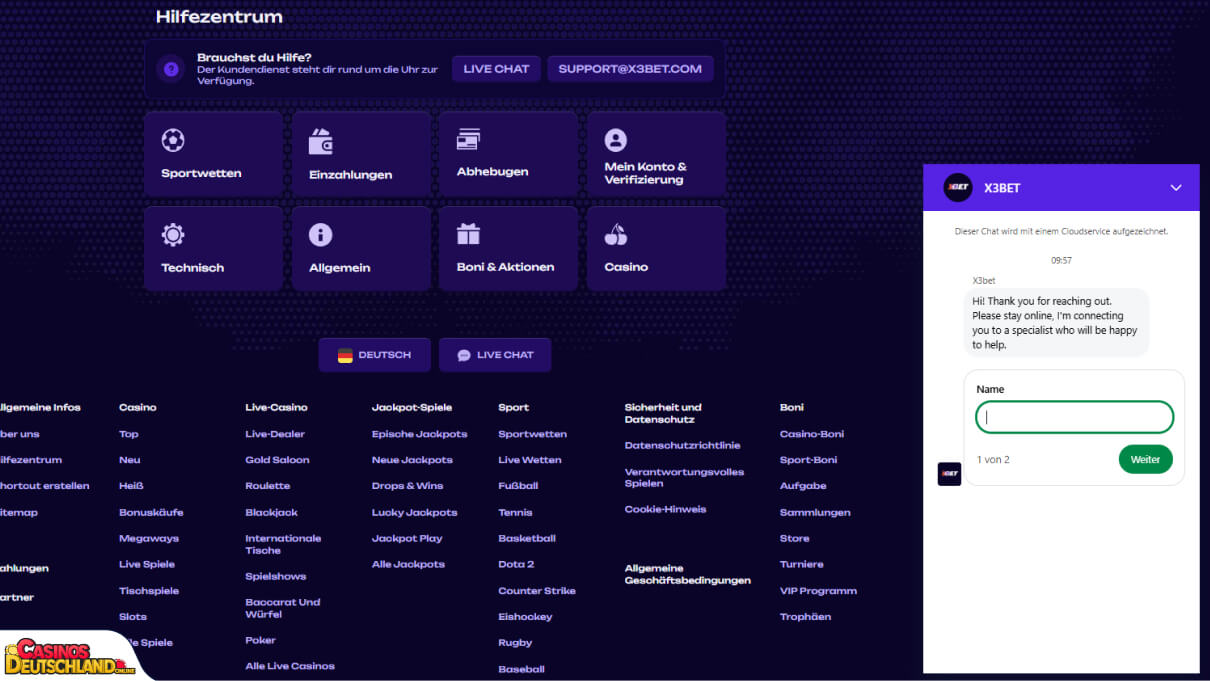Click the X3BET logo in chat header
Viewport: 1210px width, 681px height.
958,187
